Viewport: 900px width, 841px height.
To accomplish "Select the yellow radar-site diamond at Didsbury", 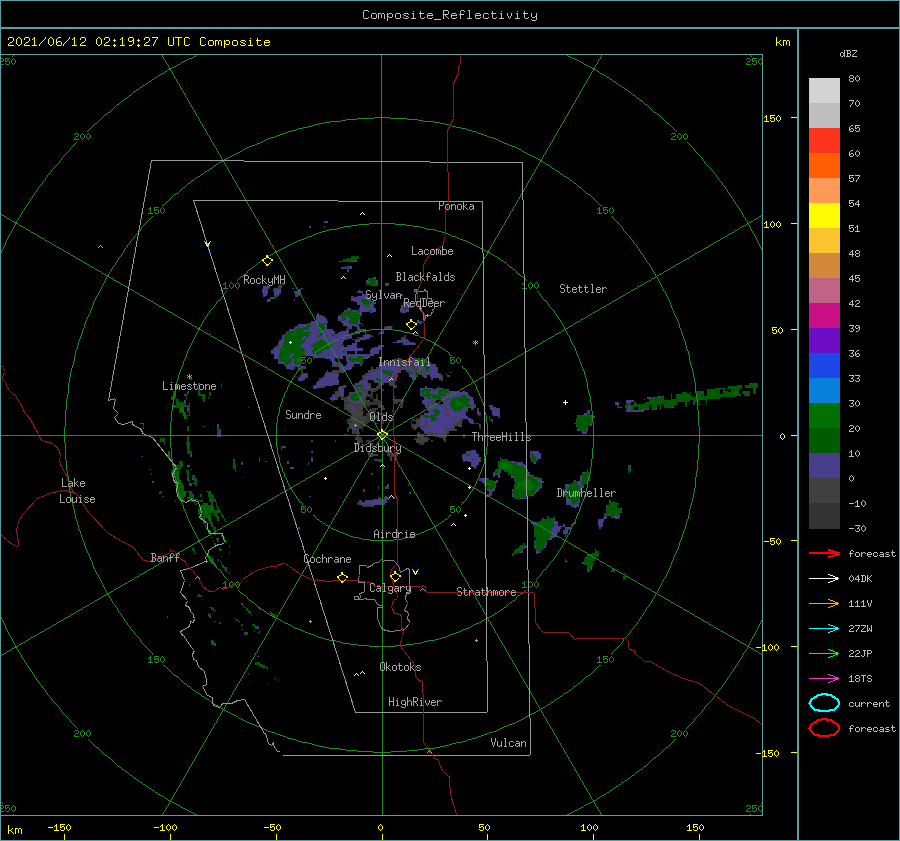I will point(382,435).
